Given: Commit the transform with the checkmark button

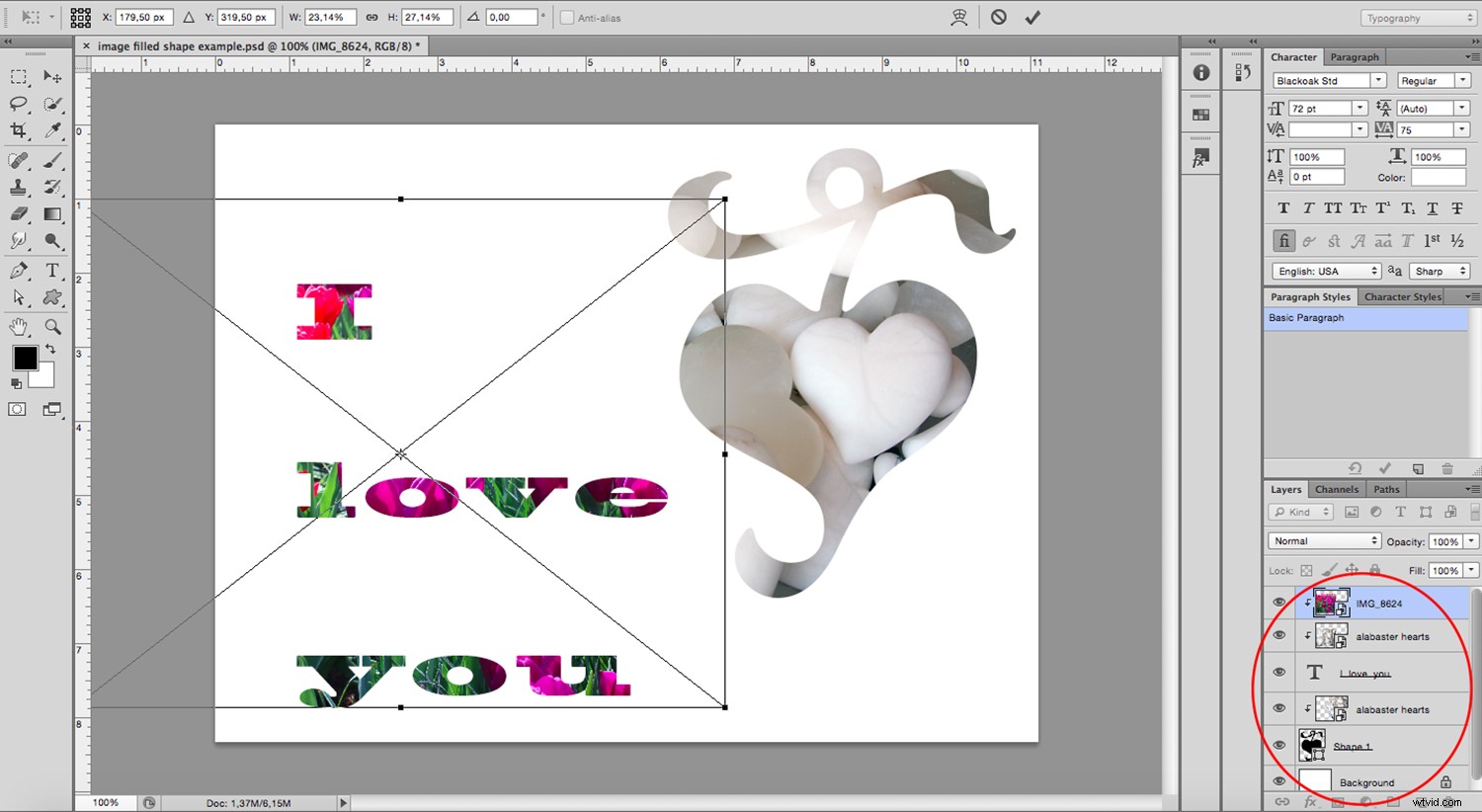Looking at the screenshot, I should 1032,17.
